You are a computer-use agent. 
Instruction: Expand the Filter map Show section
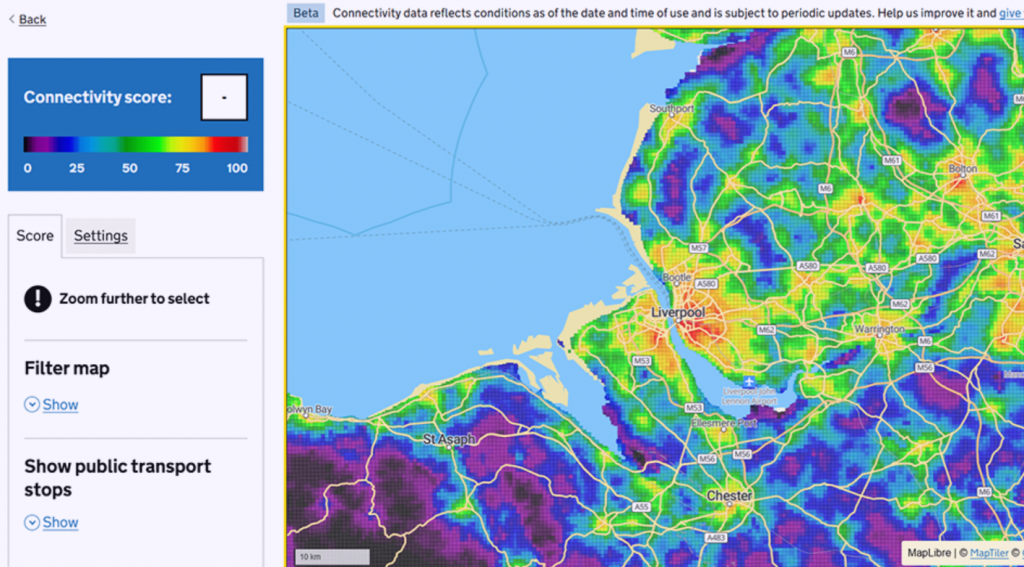point(60,405)
